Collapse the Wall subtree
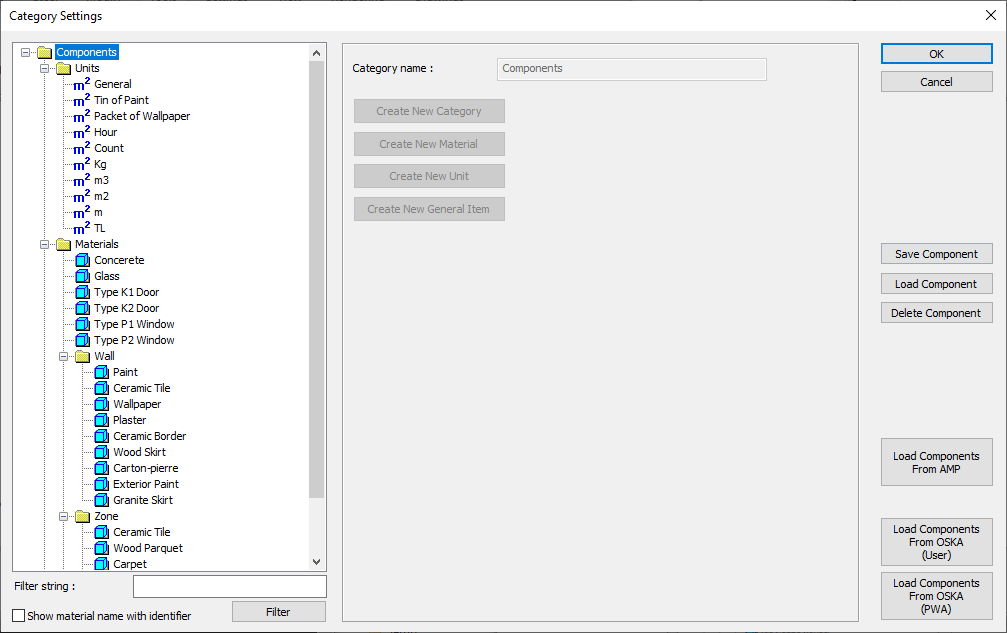Viewport: 1007px width, 633px height. (x=63, y=355)
